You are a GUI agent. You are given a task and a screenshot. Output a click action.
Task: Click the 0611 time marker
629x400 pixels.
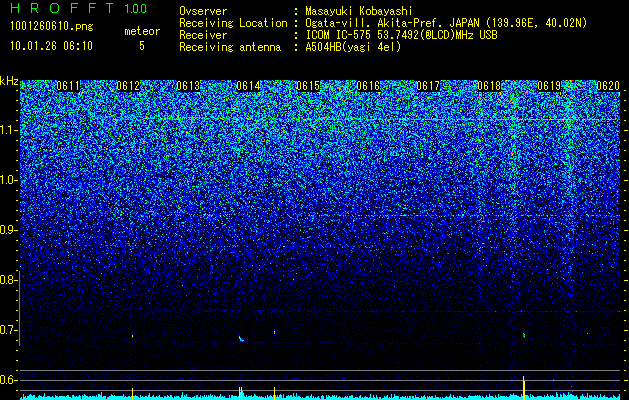(x=68, y=86)
